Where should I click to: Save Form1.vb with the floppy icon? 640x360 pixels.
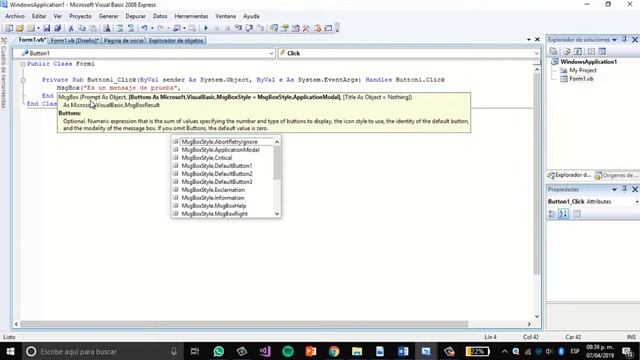click(47, 28)
